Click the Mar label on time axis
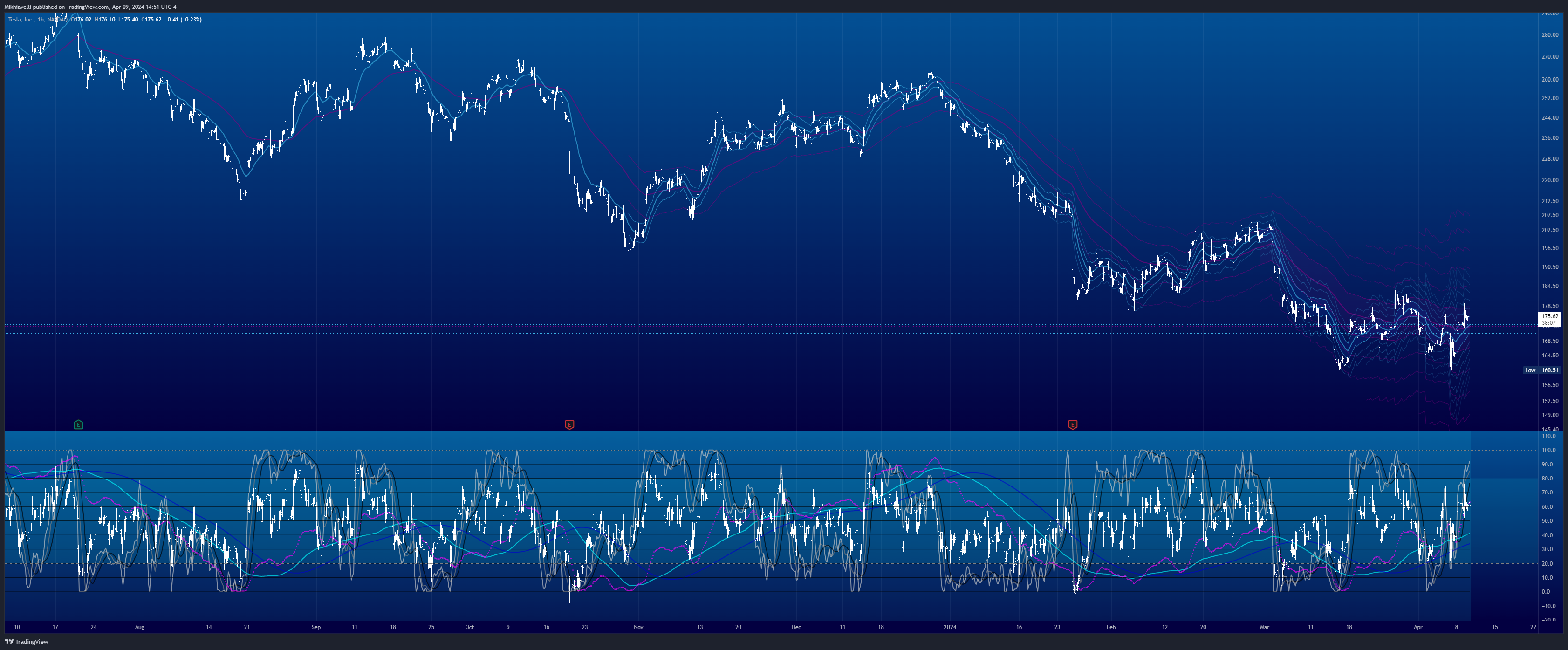Screen dimensions: 1568x650 (1264, 627)
